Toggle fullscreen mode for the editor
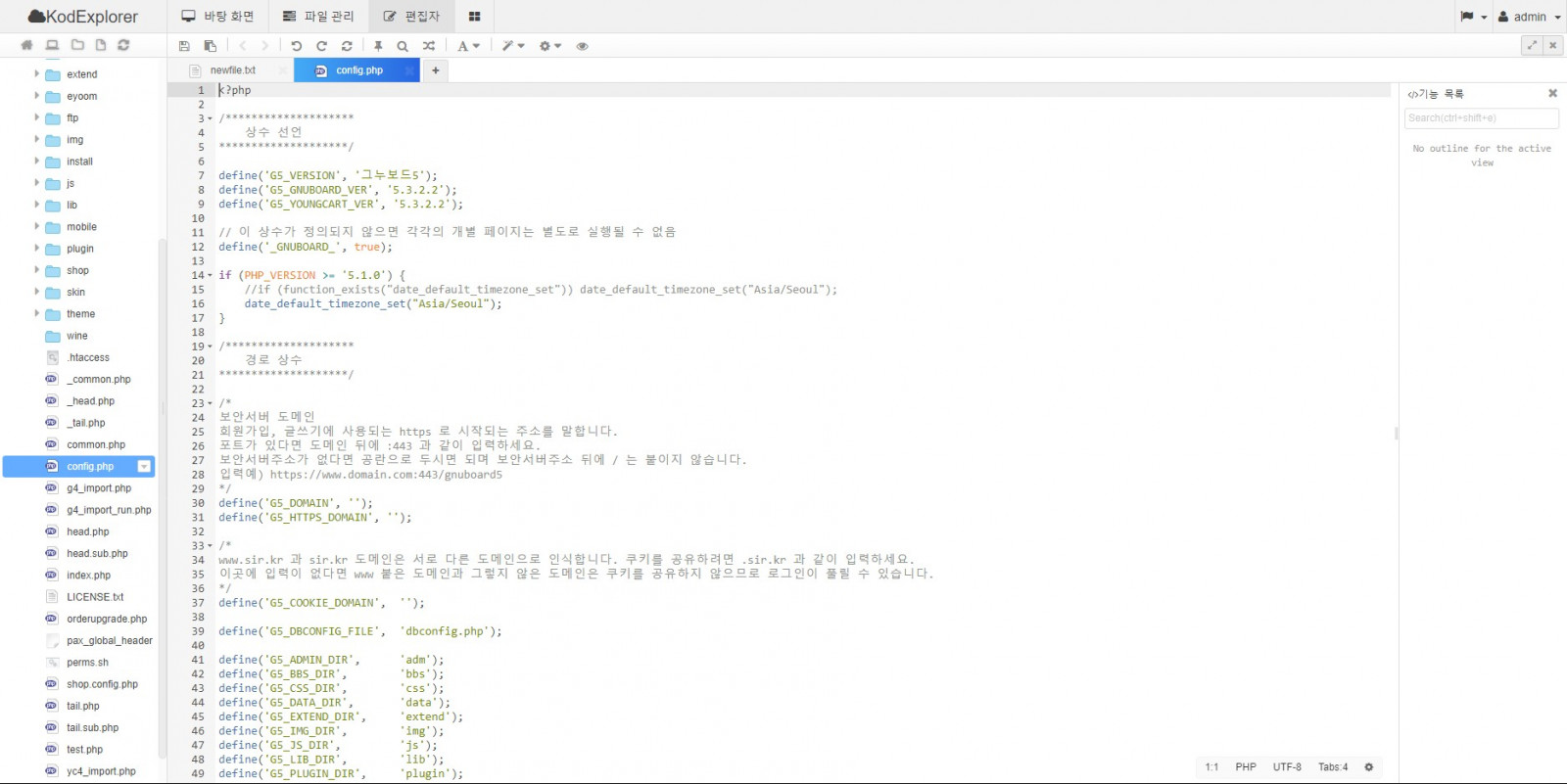 tap(1532, 45)
